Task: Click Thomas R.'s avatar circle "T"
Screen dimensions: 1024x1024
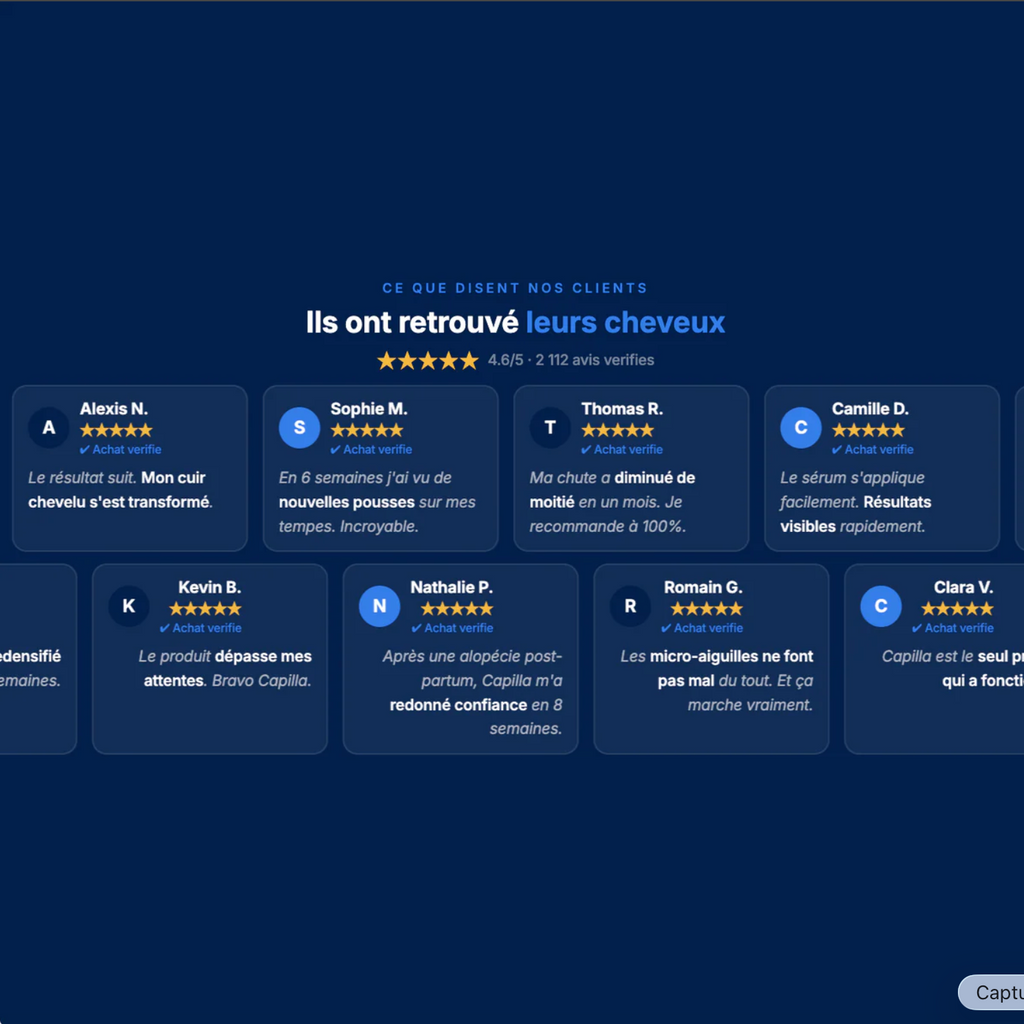Action: tap(551, 428)
